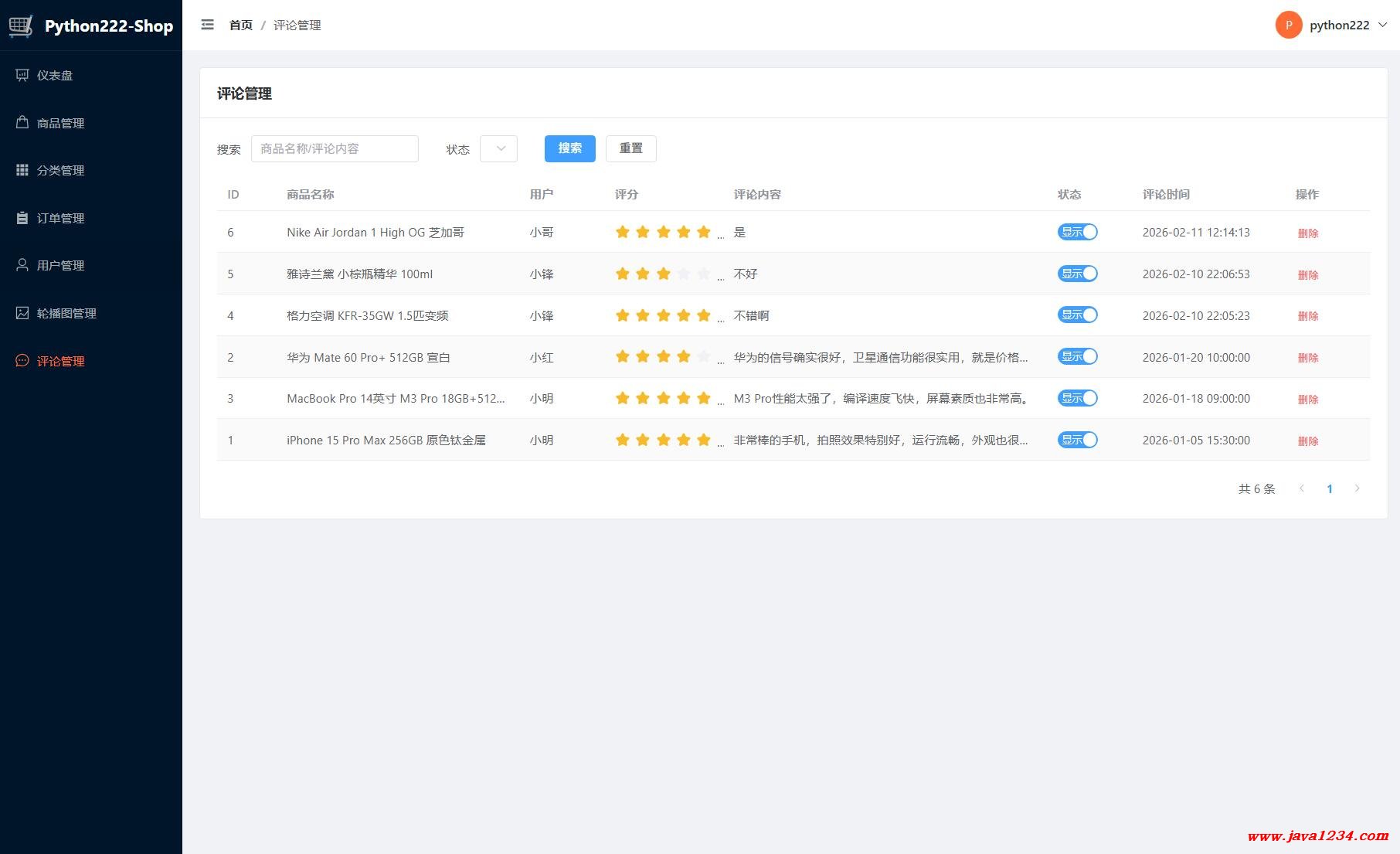
Task: Click the 分类管理 grid icon
Action: [22, 170]
